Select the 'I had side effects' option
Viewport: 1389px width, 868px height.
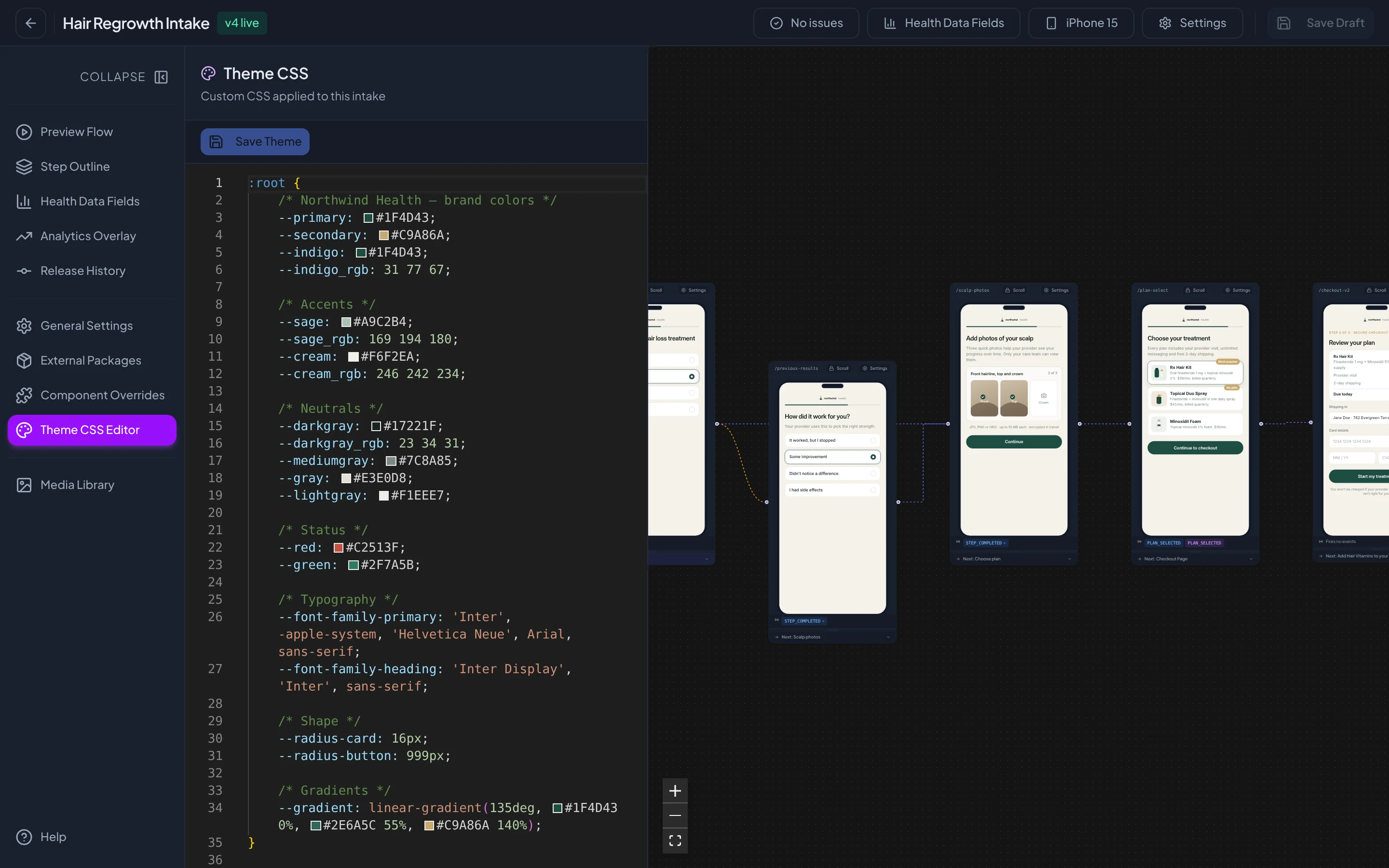pyautogui.click(x=832, y=490)
